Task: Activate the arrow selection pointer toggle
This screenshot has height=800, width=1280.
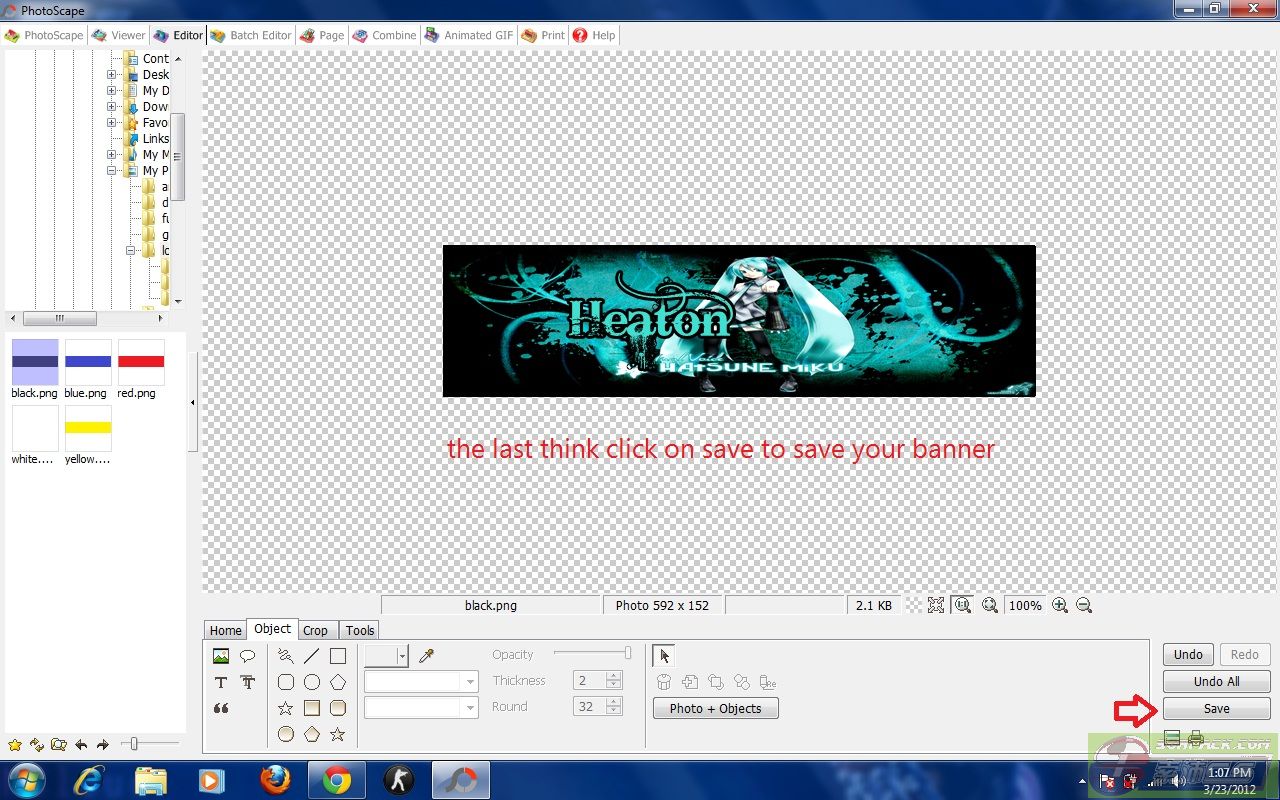Action: click(664, 656)
